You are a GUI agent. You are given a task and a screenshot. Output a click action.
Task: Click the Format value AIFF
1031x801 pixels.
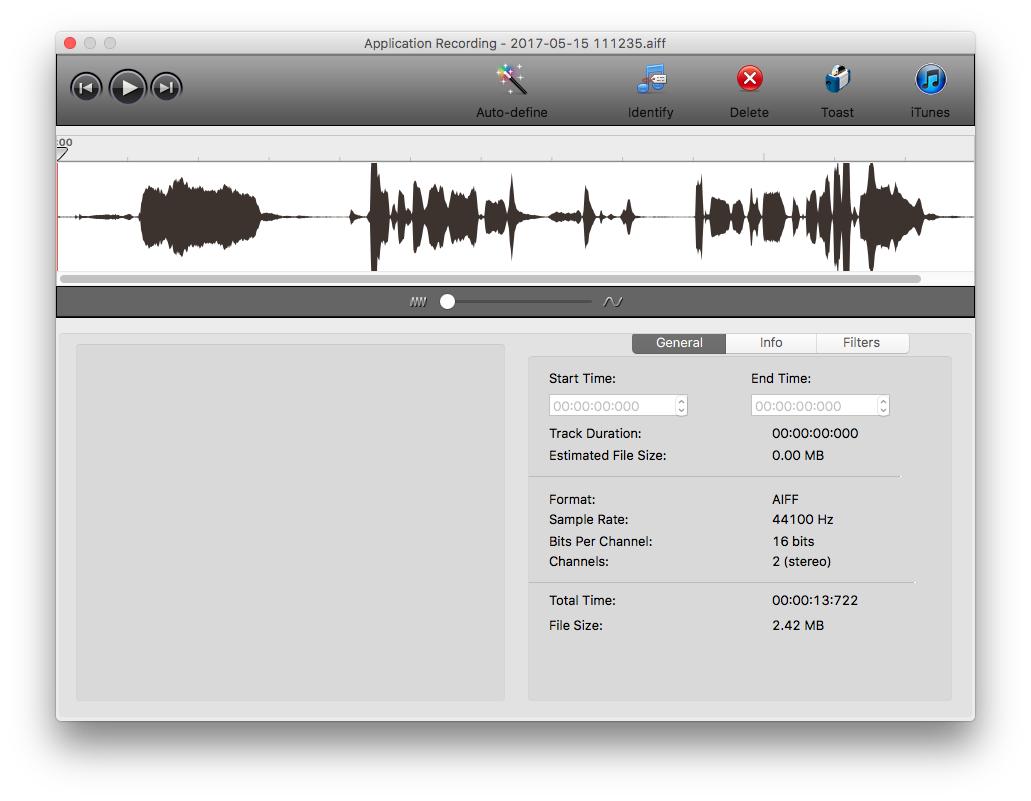point(785,500)
